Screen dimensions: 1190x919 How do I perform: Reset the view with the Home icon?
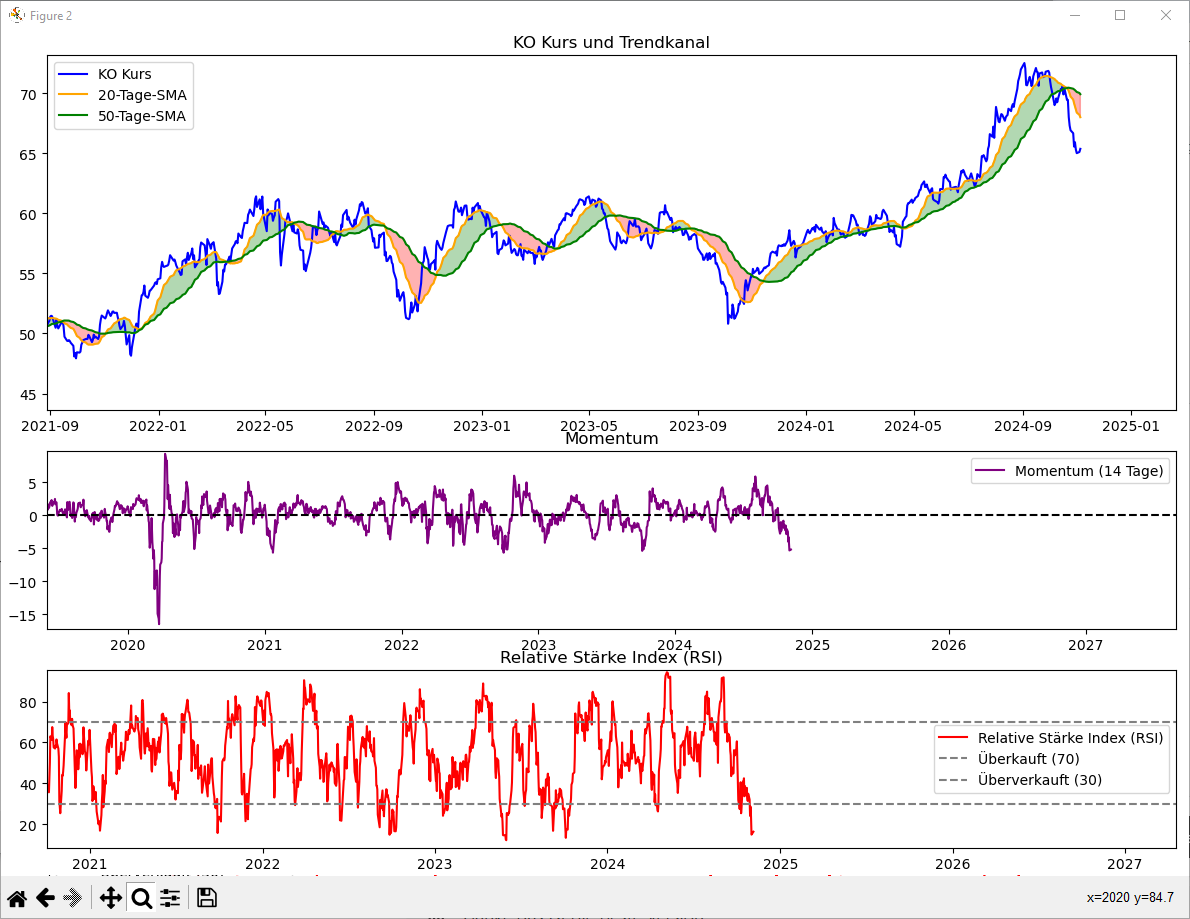coord(17,899)
